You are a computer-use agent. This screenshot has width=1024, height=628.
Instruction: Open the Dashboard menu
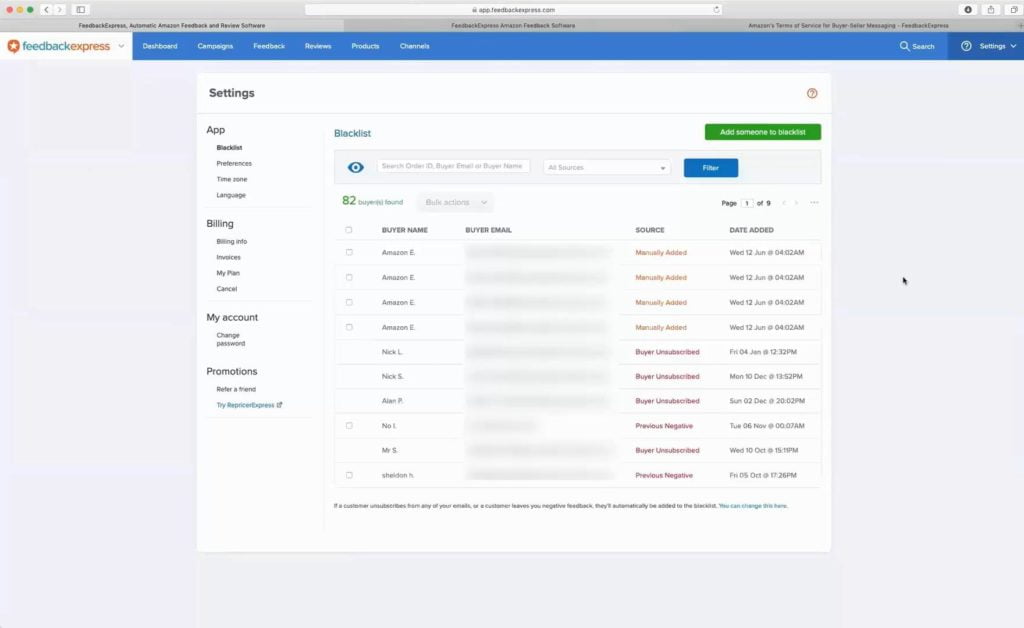pos(160,46)
